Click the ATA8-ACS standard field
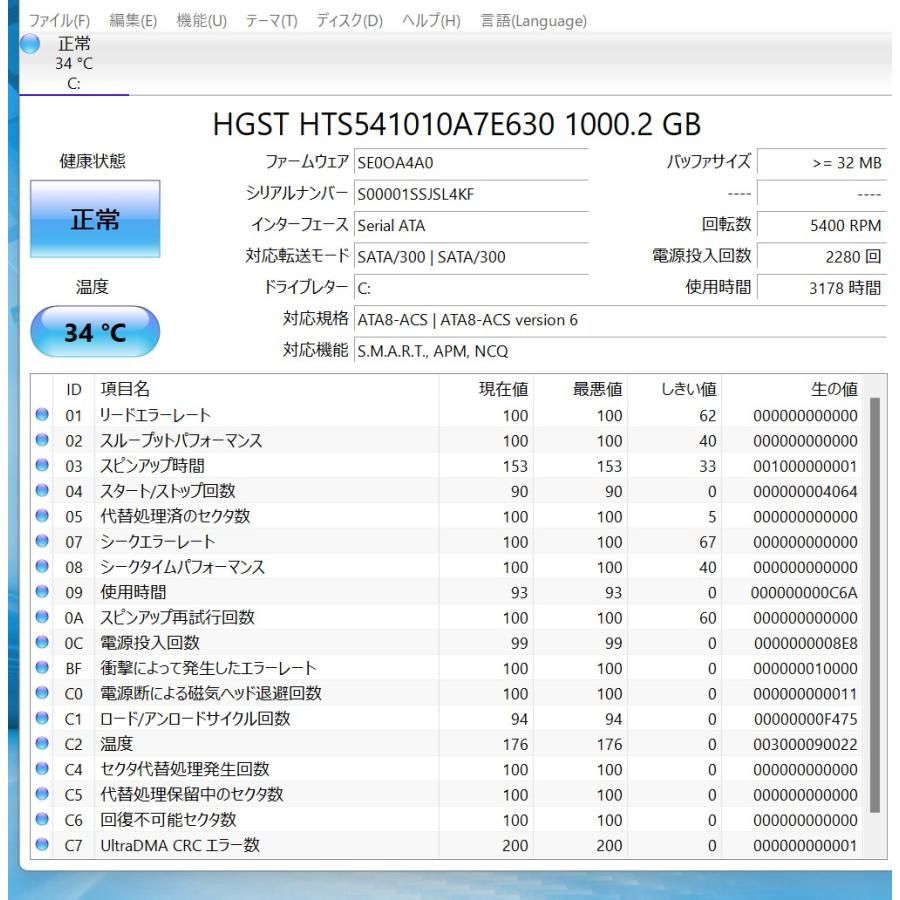The image size is (900, 900). coord(620,320)
